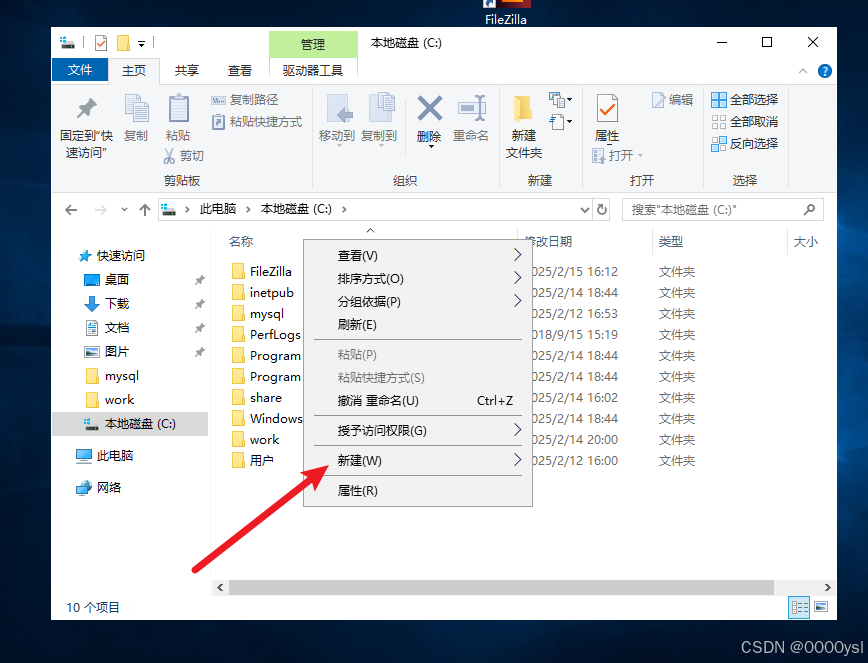
Task: Click the horizontal scrollbar thumb
Action: (x=501, y=587)
